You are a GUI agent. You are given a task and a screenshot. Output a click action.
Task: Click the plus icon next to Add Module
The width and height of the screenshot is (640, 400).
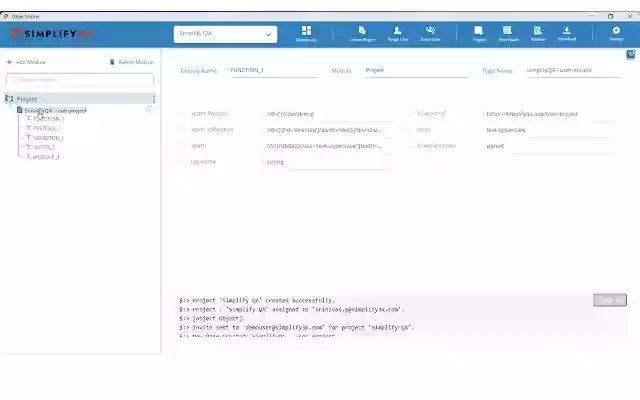[9, 62]
